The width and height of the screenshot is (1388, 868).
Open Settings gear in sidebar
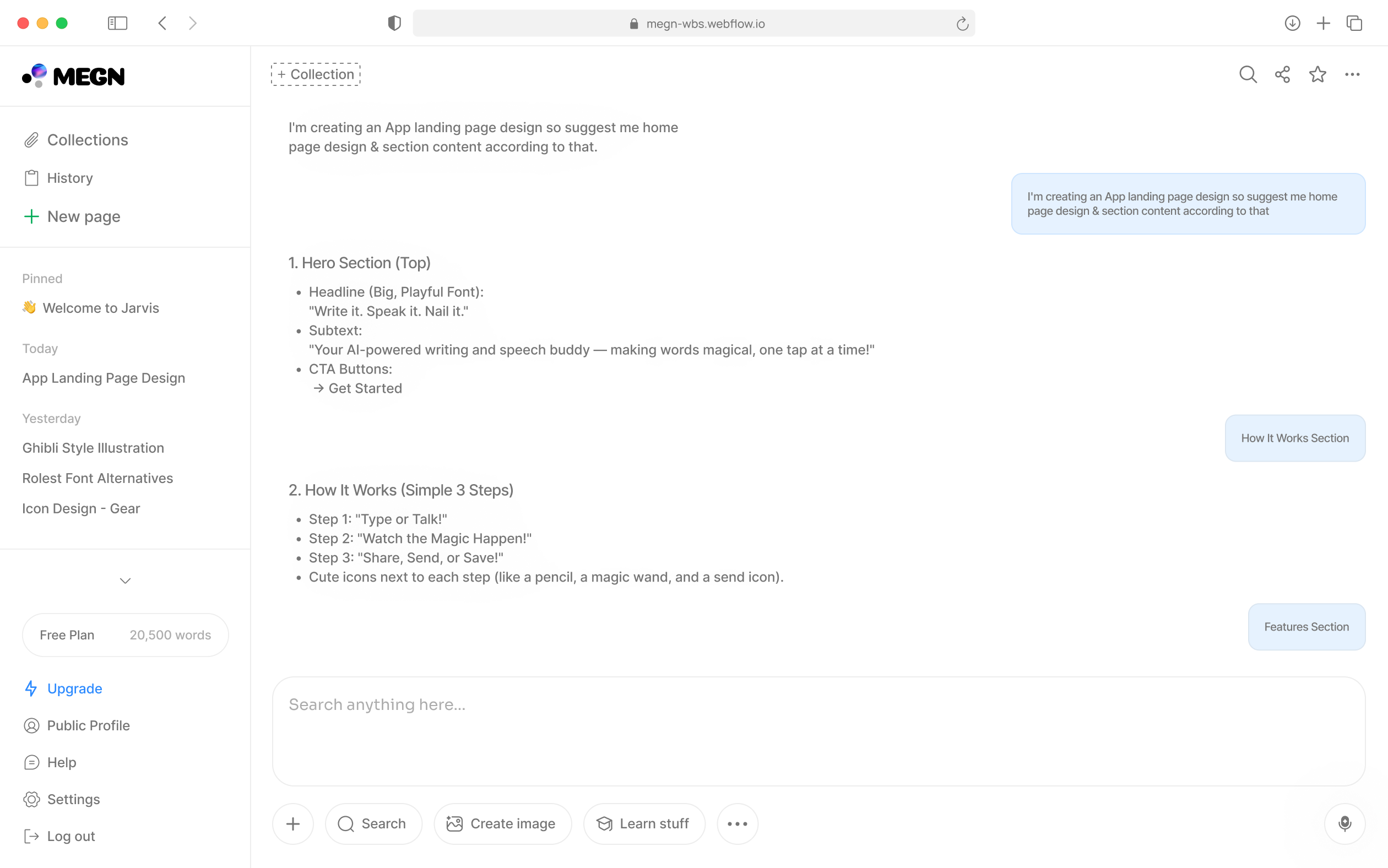[x=73, y=799]
